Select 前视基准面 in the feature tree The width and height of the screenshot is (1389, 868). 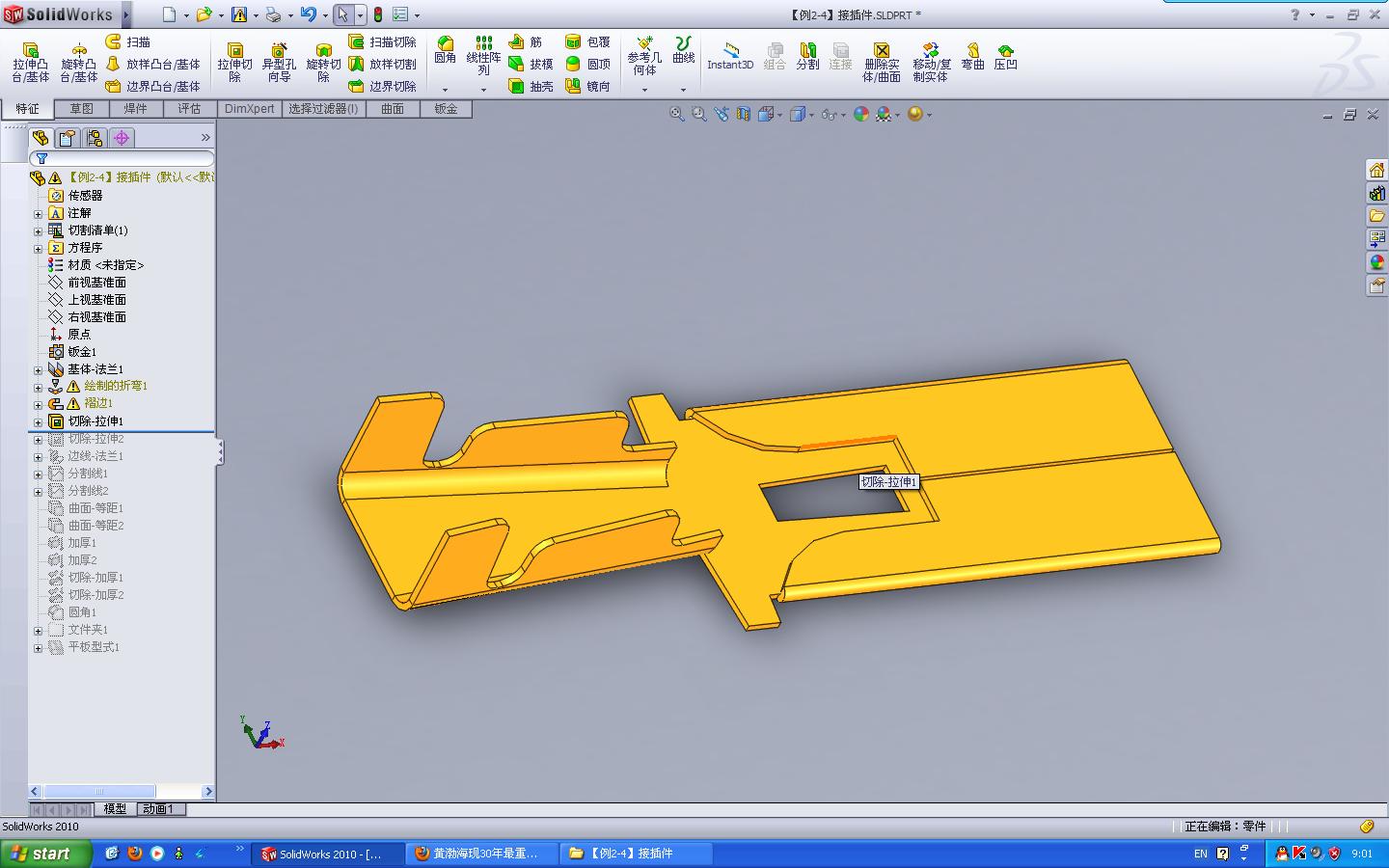tap(96, 283)
